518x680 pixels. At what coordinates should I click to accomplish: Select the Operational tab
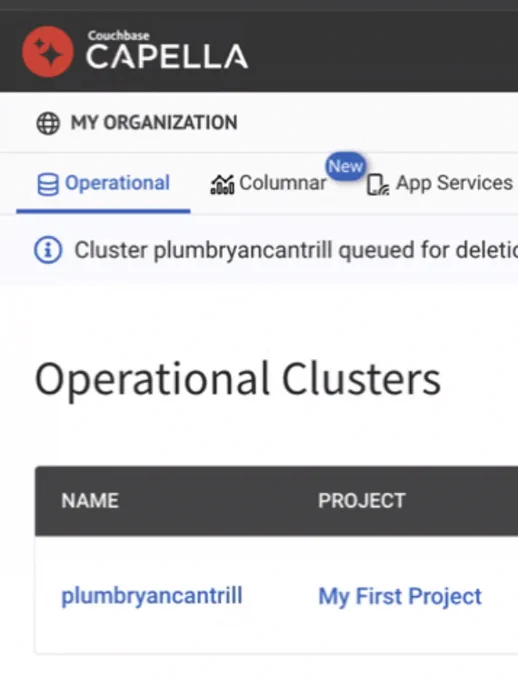coord(103,183)
